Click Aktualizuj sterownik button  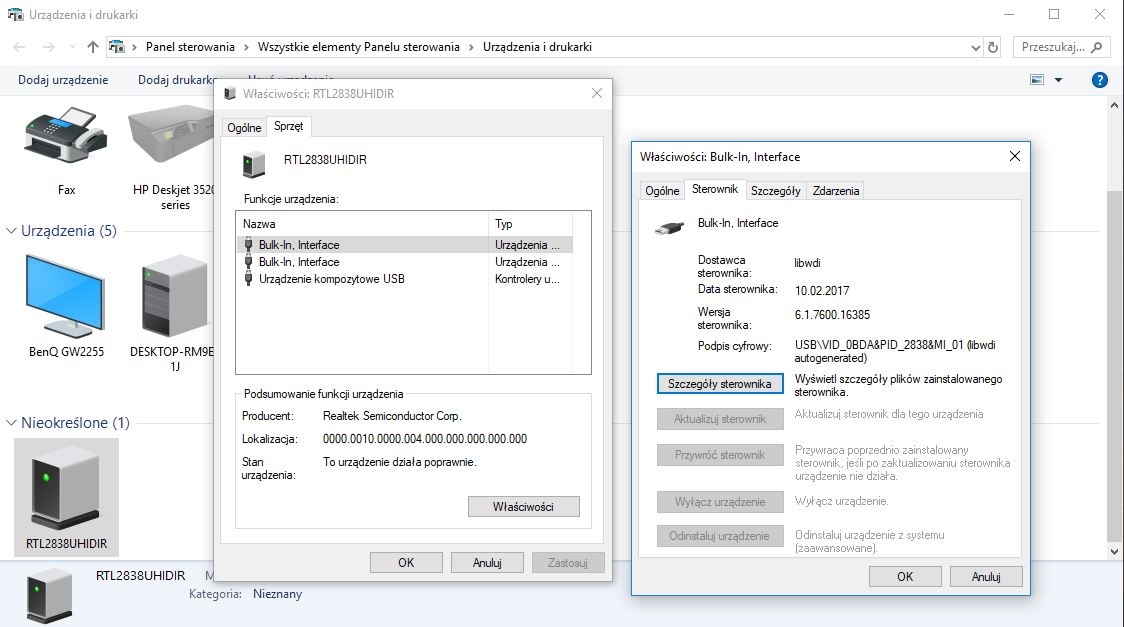coord(720,419)
